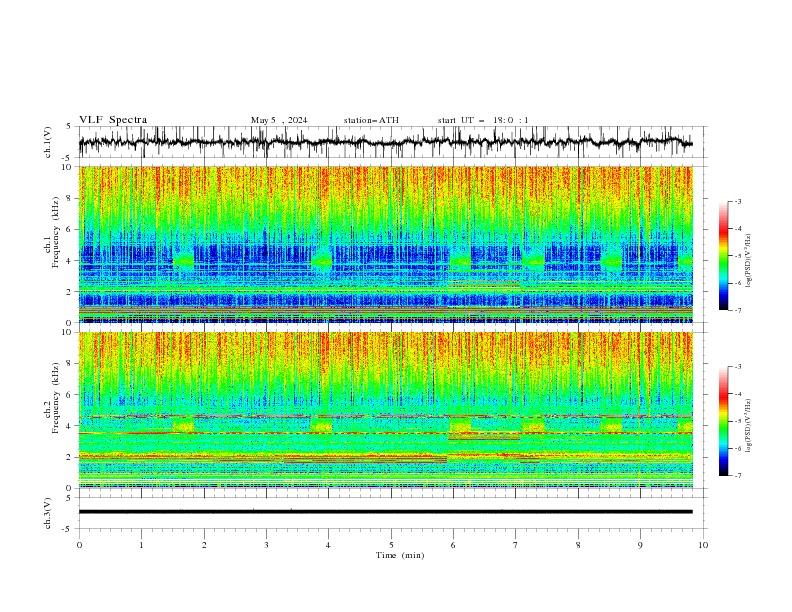
Task: Click tick "2" on the Time axis
Action: click(x=204, y=545)
